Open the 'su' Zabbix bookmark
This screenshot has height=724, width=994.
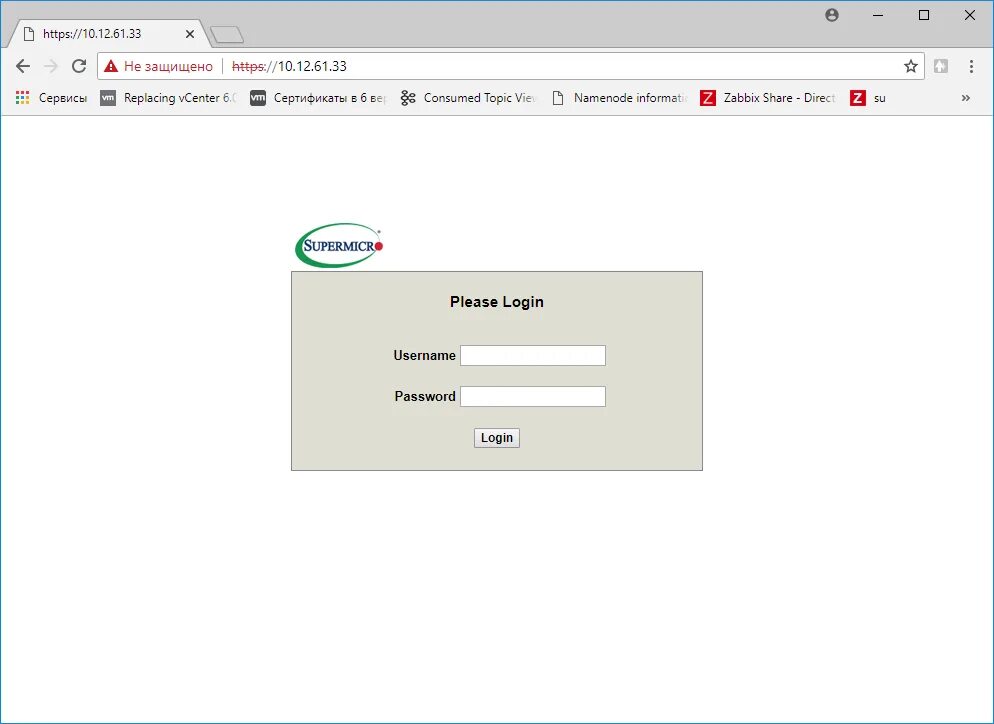868,98
